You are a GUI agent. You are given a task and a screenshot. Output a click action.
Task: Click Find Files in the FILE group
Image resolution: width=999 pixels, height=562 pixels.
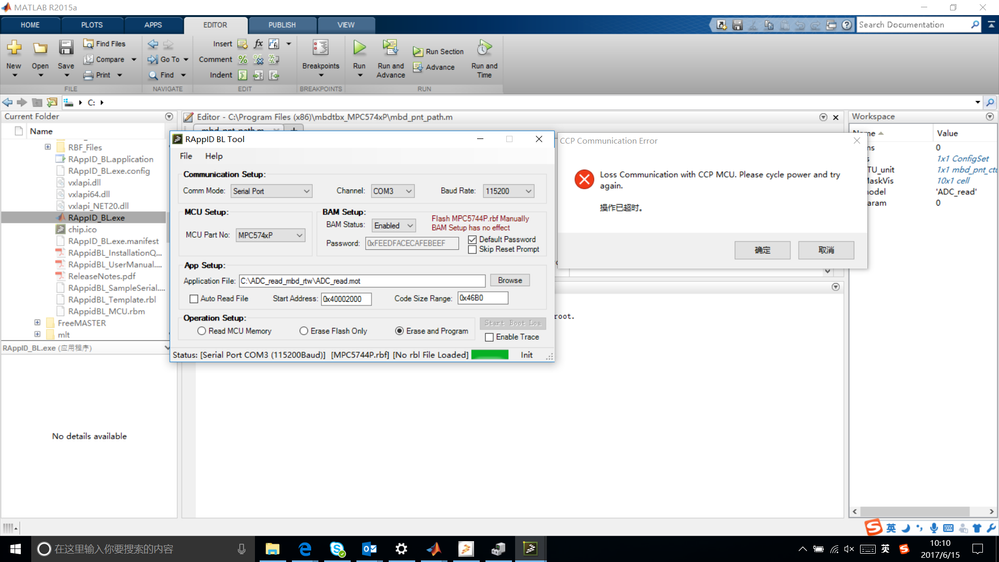[x=104, y=44]
